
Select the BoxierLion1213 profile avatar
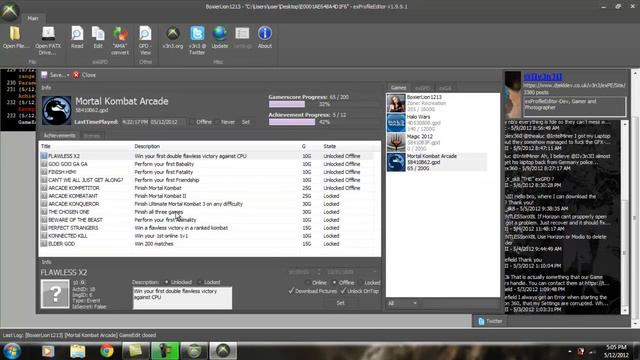(396, 103)
